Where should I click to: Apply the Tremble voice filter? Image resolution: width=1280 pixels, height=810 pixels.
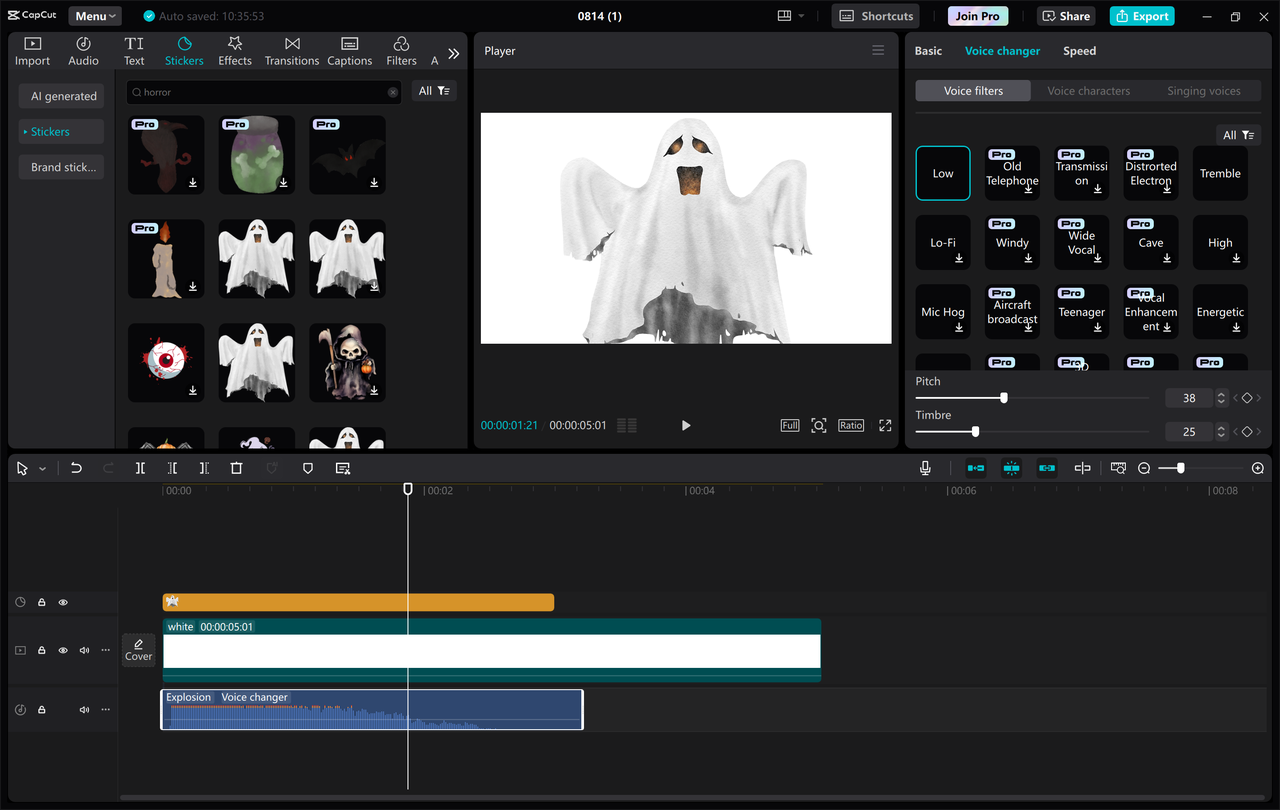(1219, 173)
